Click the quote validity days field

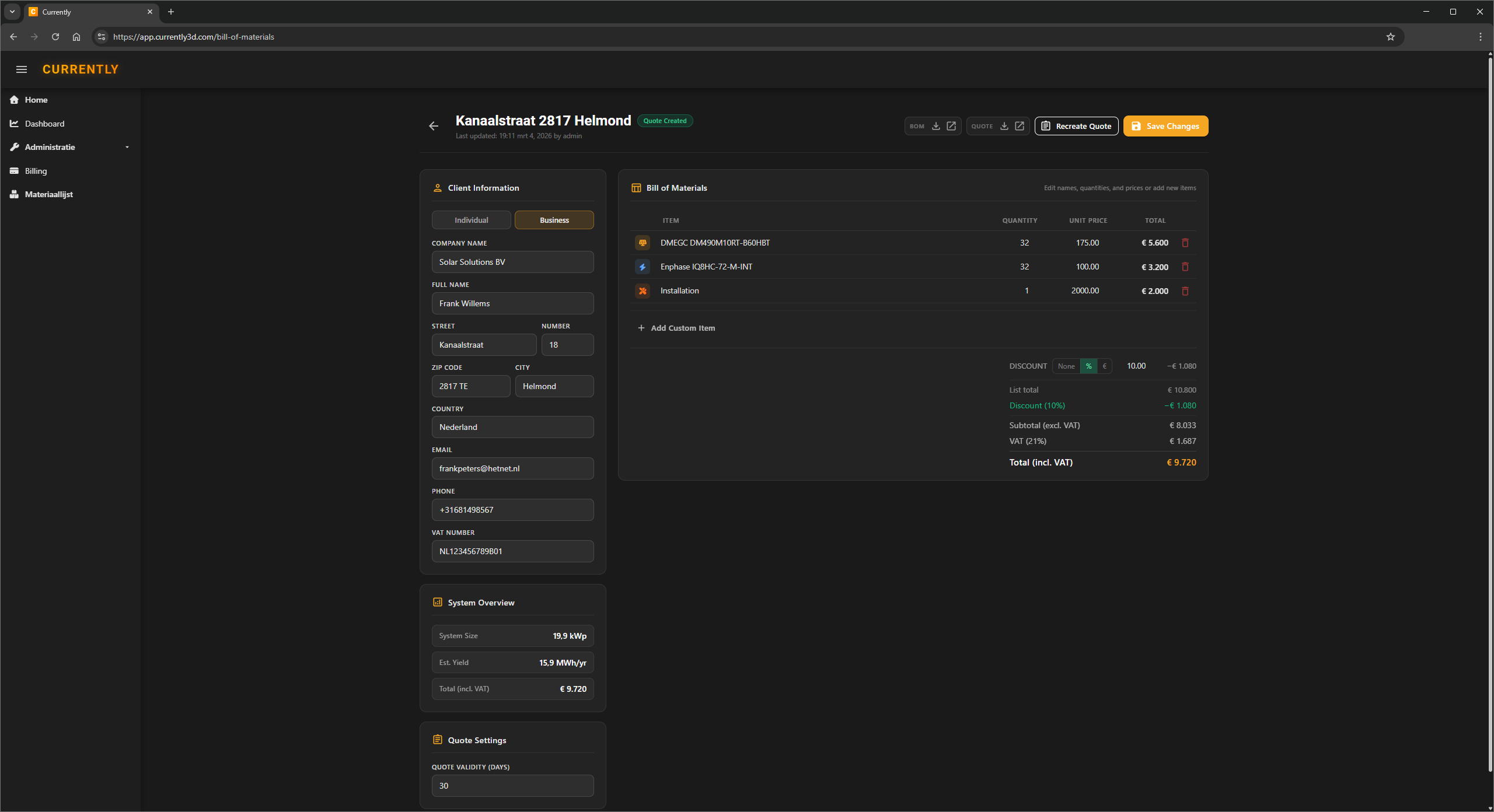click(x=512, y=786)
